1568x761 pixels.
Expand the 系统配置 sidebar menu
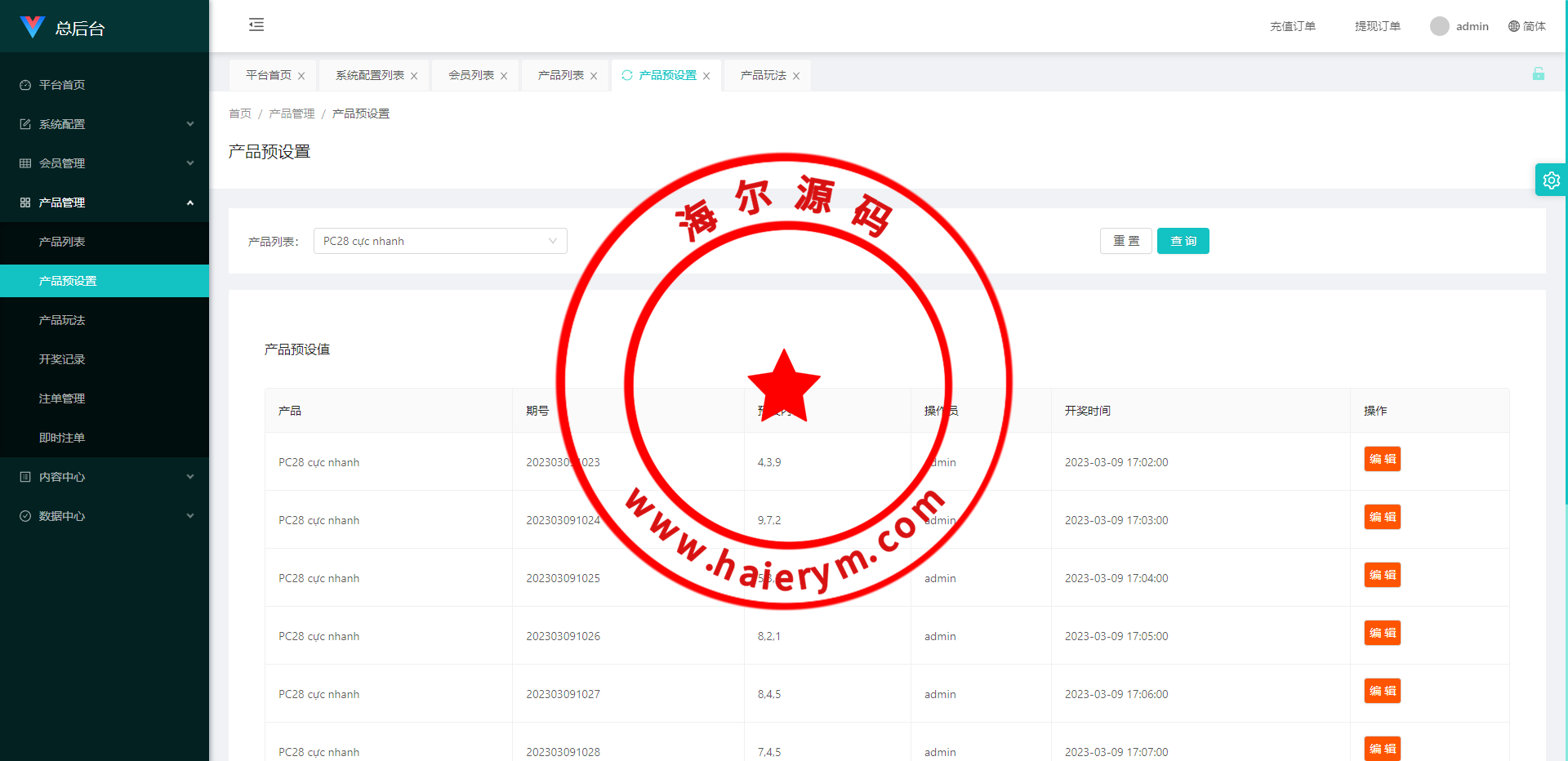[105, 124]
